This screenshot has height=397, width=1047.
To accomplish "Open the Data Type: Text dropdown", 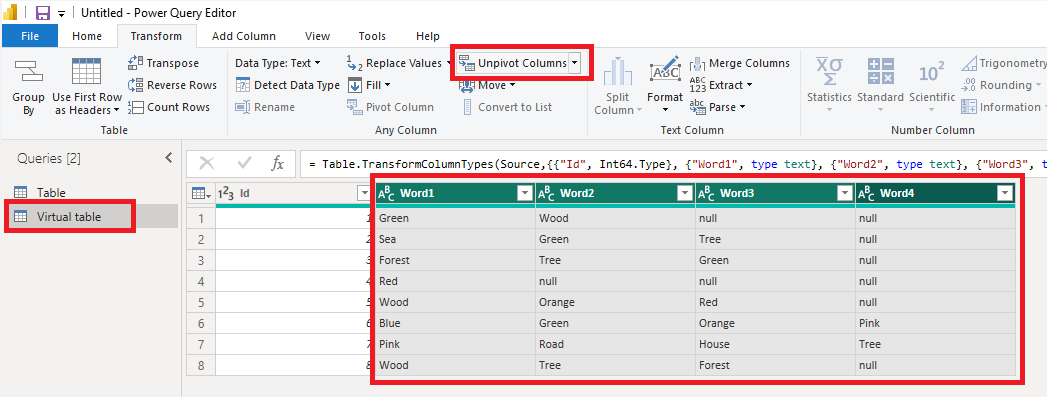I will [x=278, y=63].
